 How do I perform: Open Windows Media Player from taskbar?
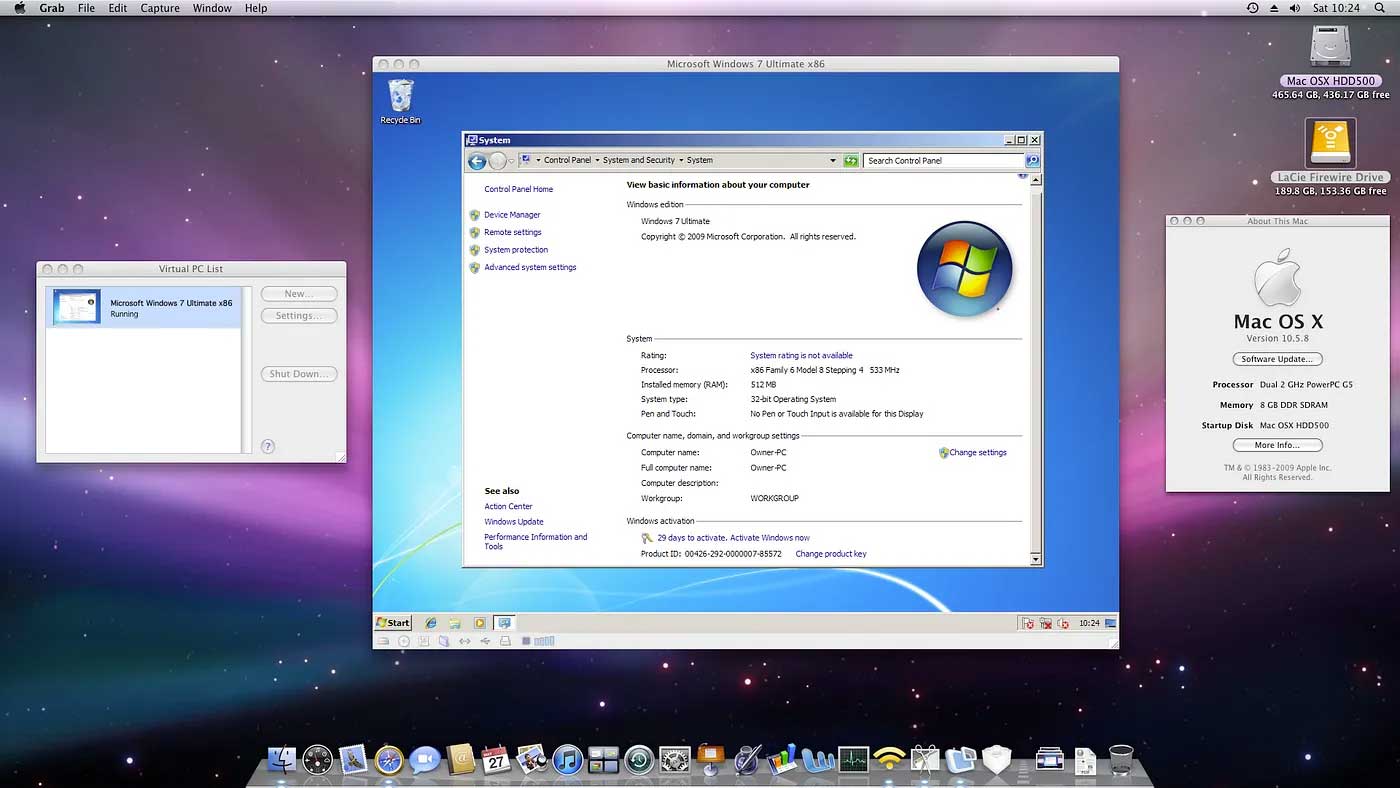click(479, 623)
